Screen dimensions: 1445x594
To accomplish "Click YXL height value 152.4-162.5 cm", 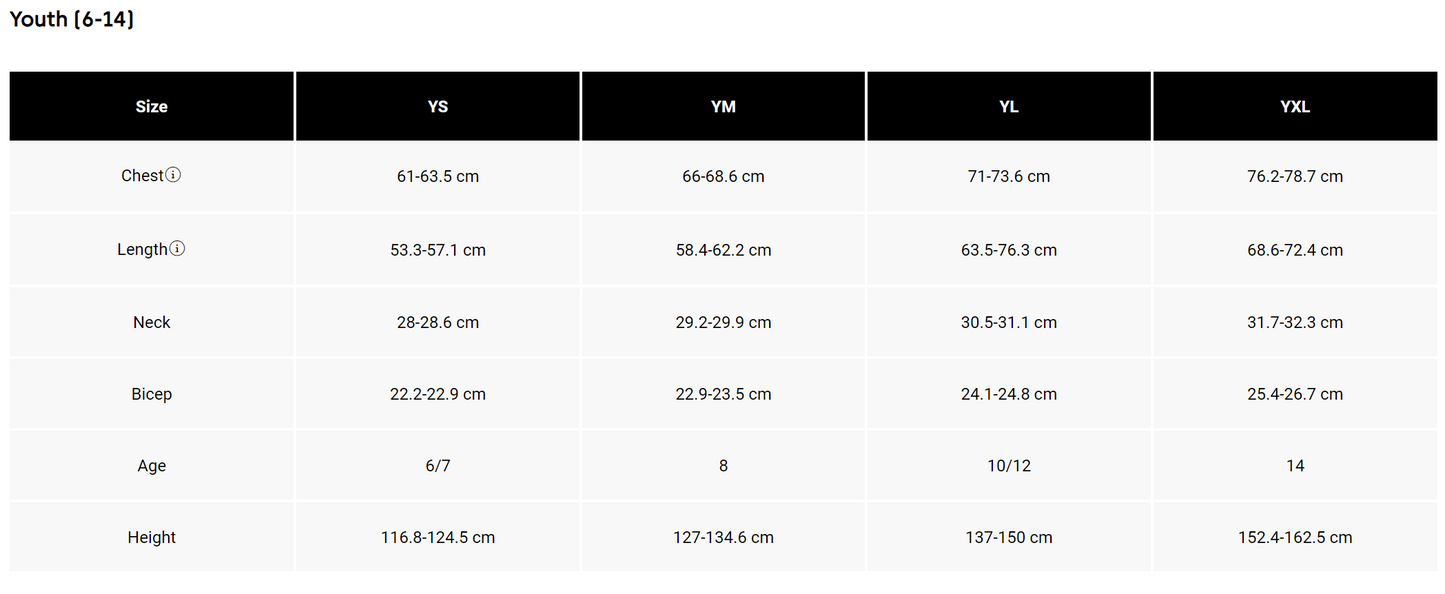I will pos(1295,537).
